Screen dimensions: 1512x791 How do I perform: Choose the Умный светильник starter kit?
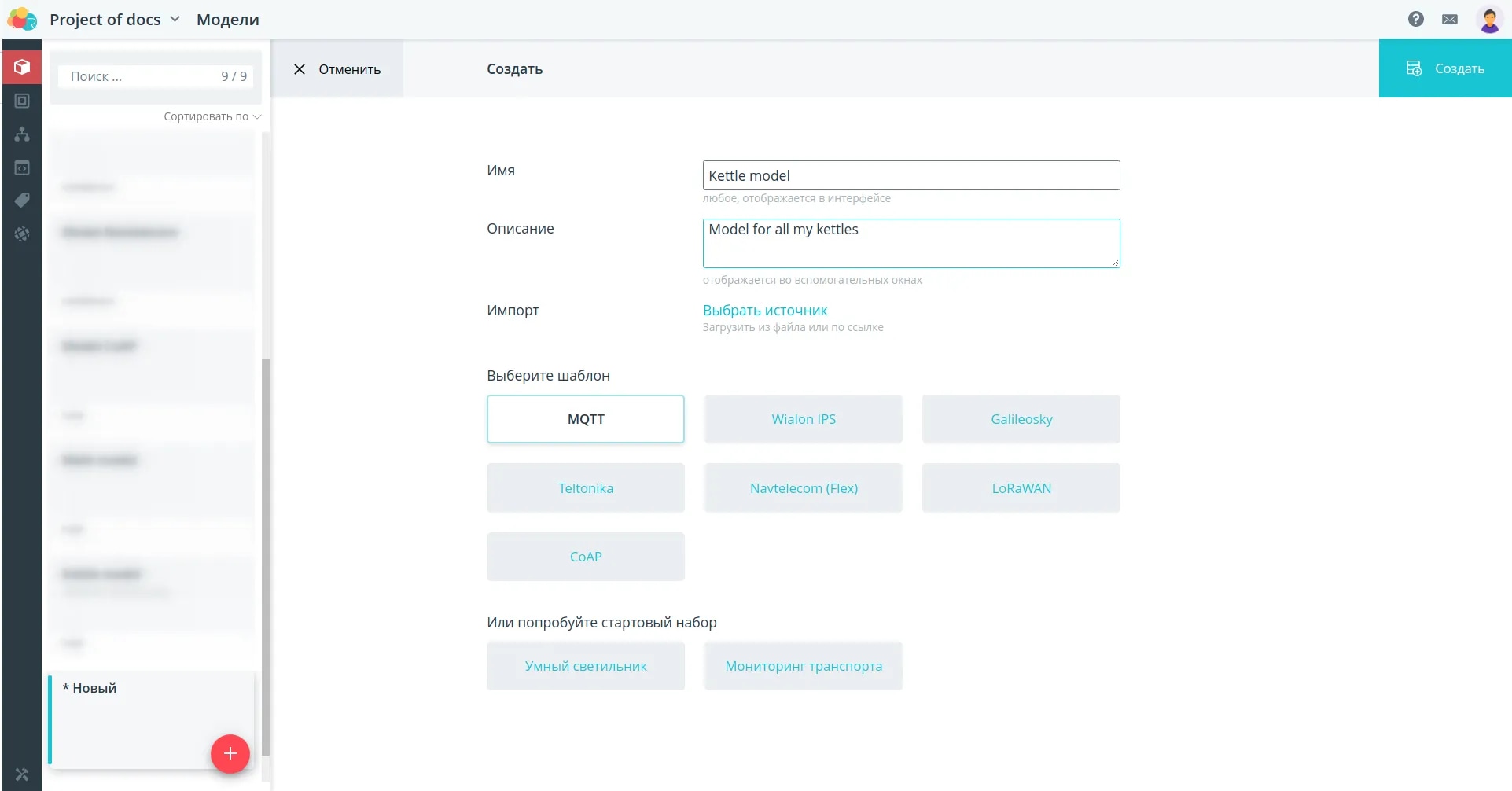pyautogui.click(x=586, y=666)
